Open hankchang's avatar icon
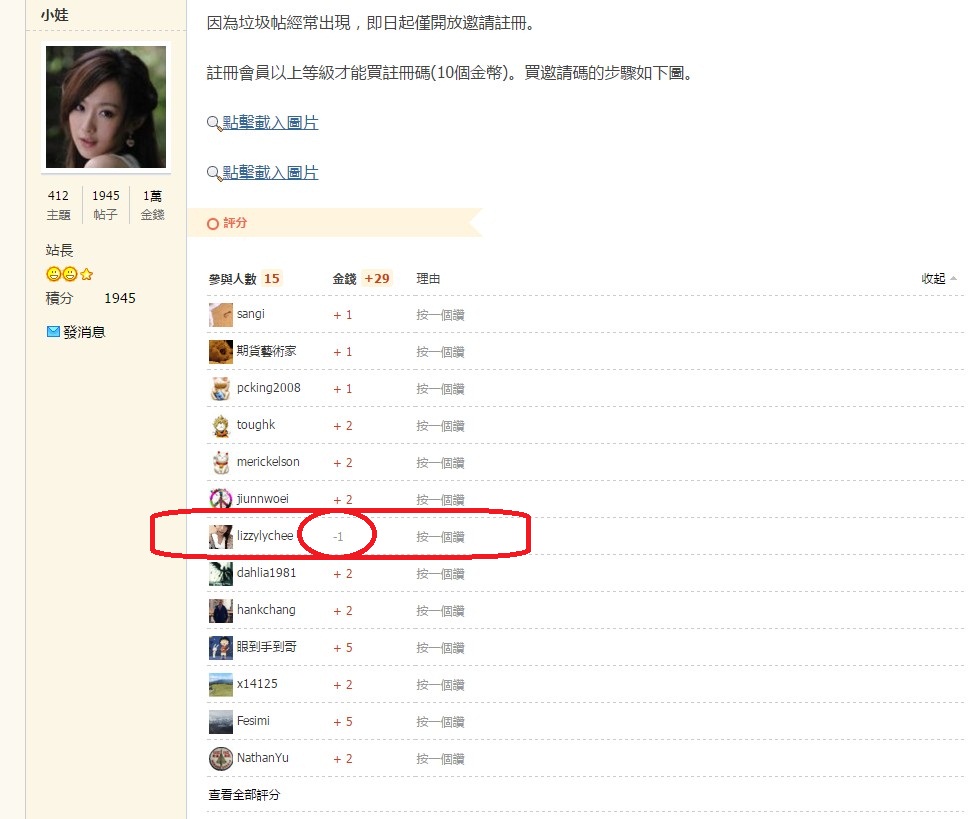 click(x=221, y=610)
